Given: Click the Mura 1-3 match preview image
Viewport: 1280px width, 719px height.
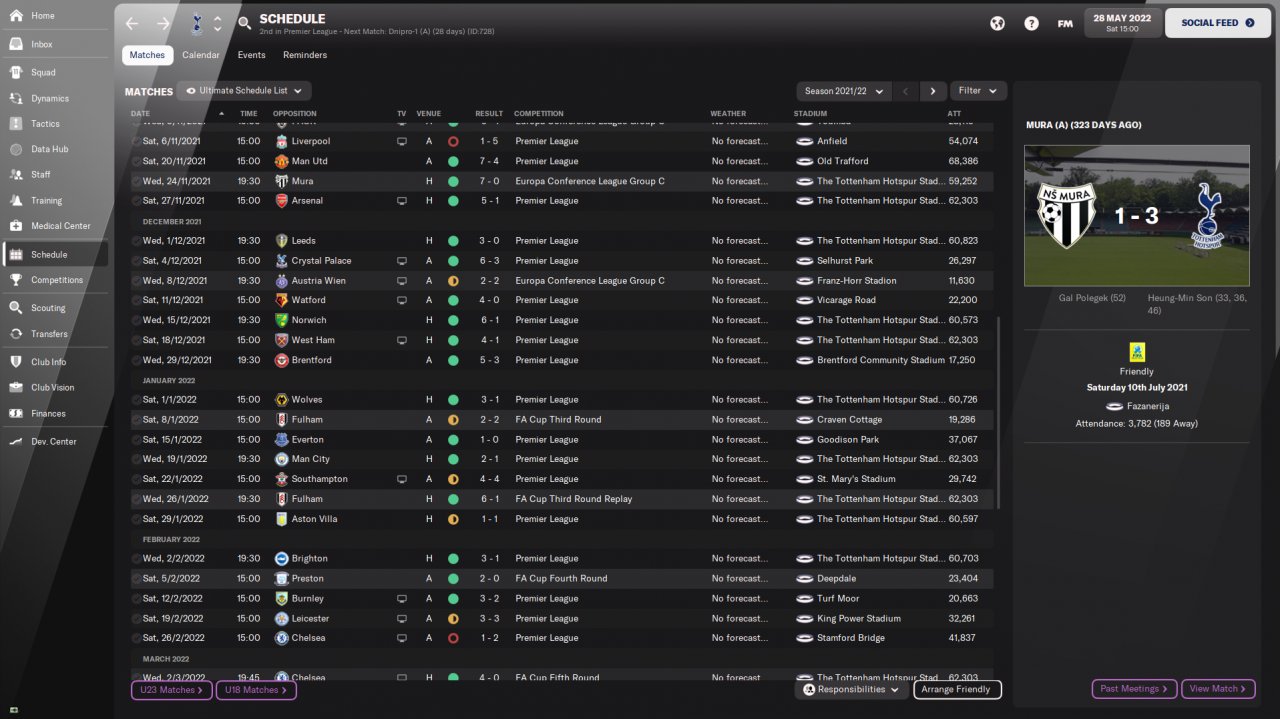Looking at the screenshot, I should 1136,216.
